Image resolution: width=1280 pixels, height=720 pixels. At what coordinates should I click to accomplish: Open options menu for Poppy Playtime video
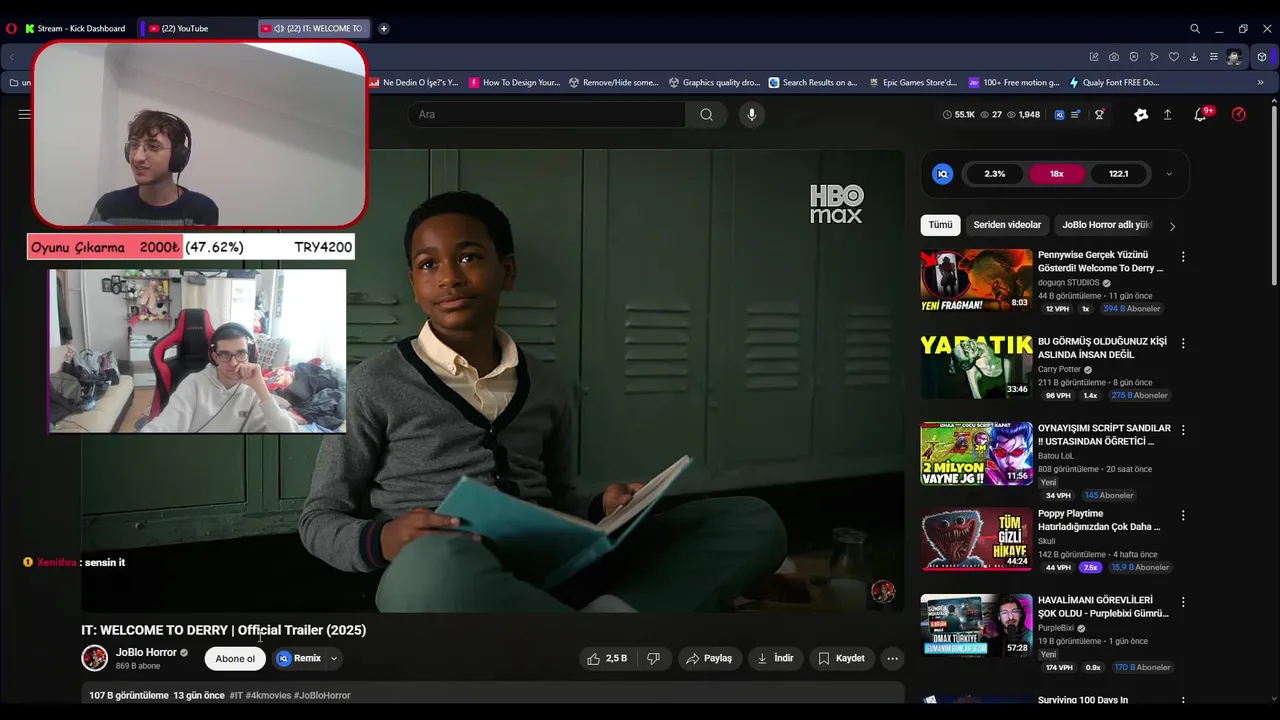coord(1183,516)
